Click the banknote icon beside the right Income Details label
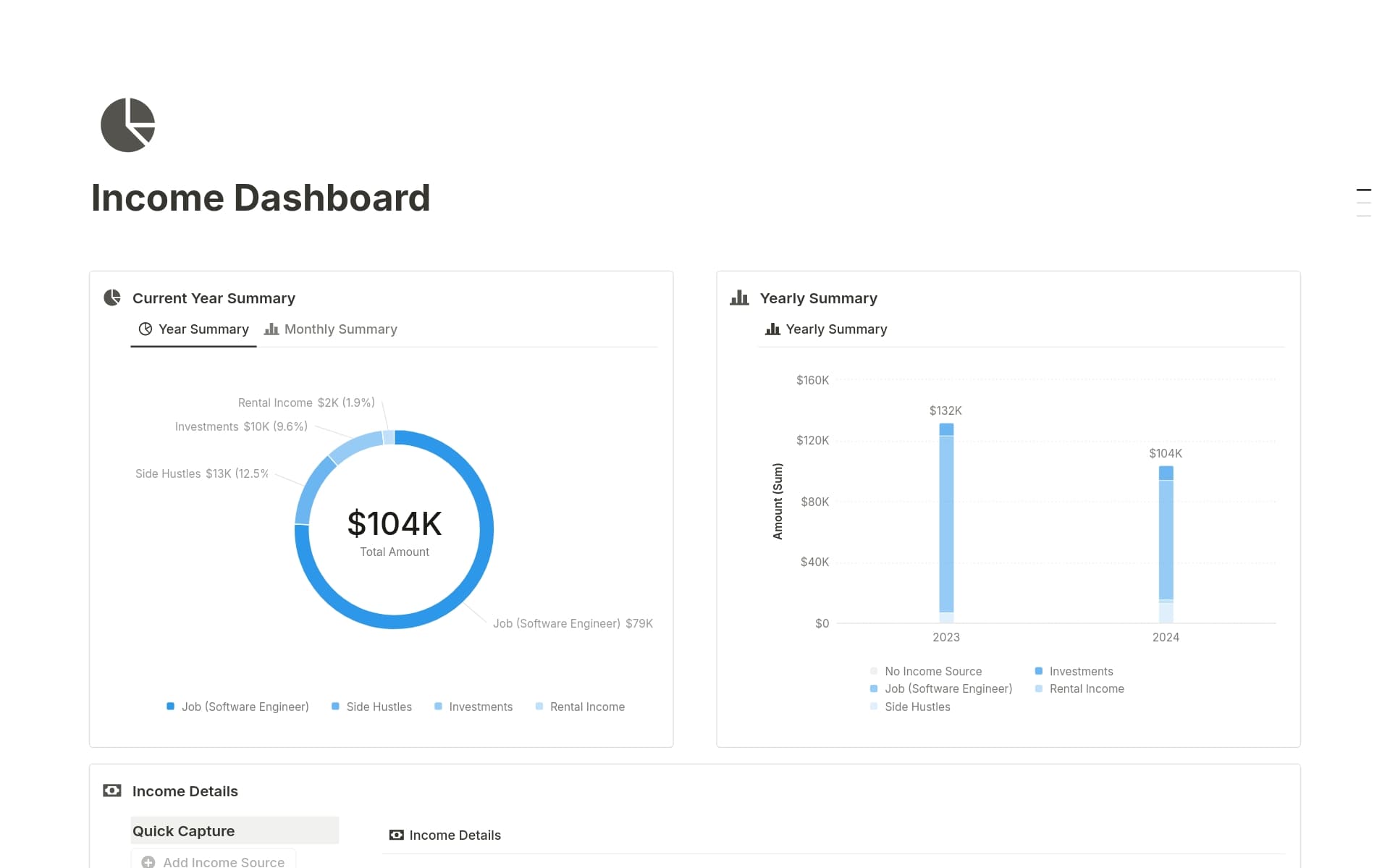1390x868 pixels. point(396,835)
